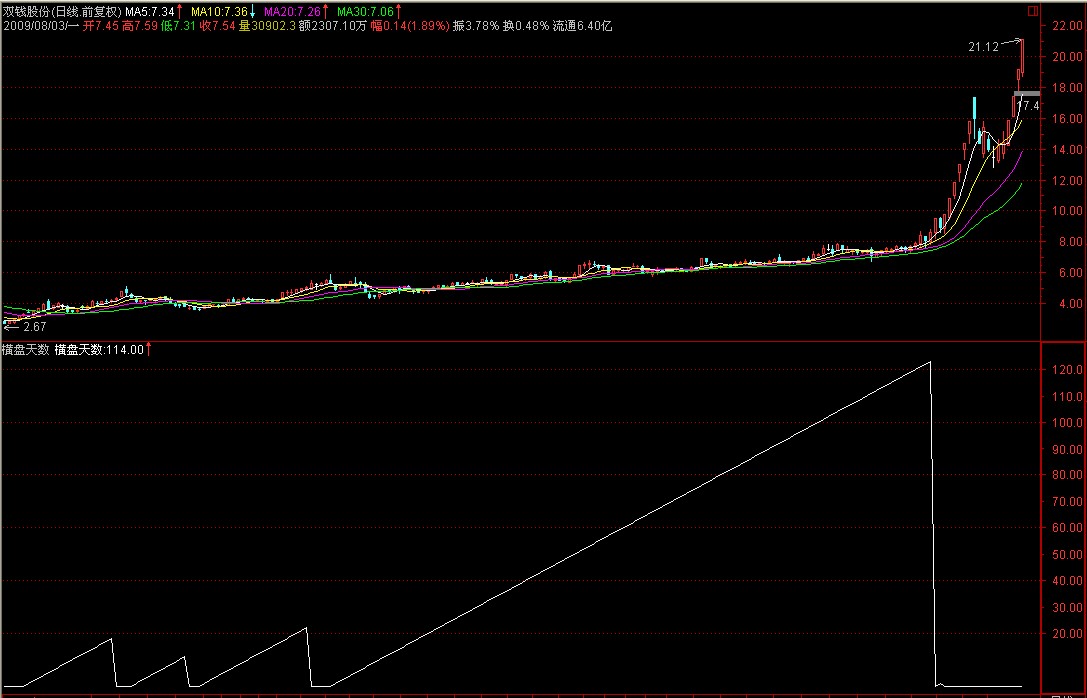The height and width of the screenshot is (698, 1087).
Task: Click the closing price 收7.54
Action: click(x=218, y=26)
